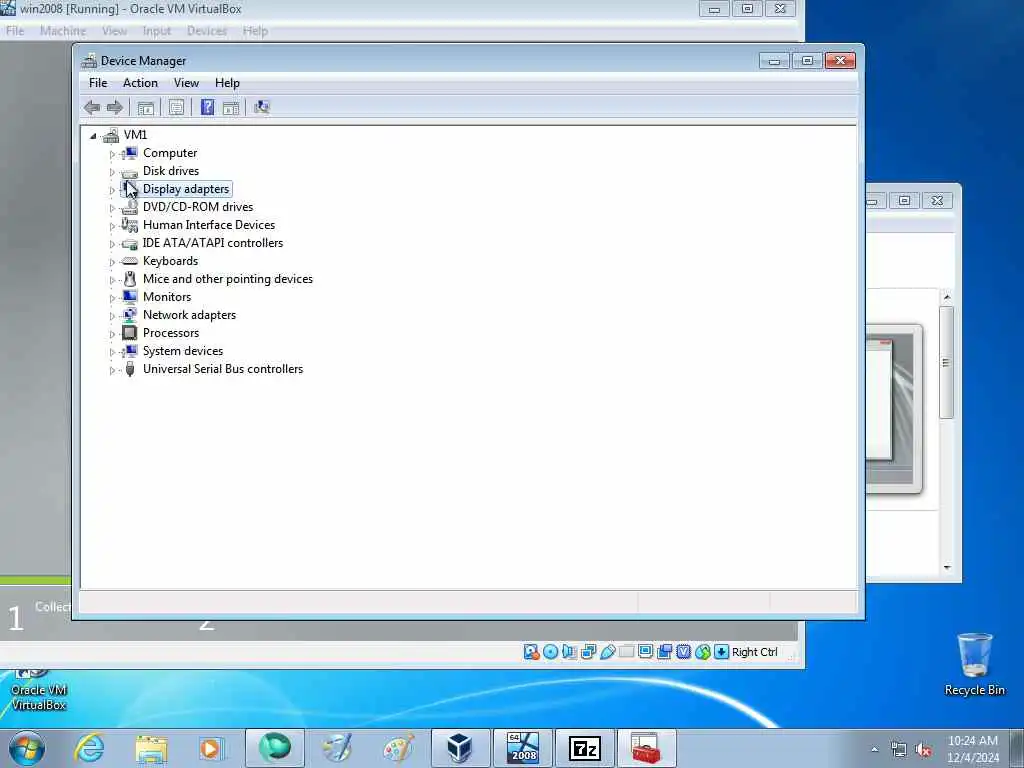Show hidden system tray icons
1024x768 pixels.
pyautogui.click(x=874, y=749)
